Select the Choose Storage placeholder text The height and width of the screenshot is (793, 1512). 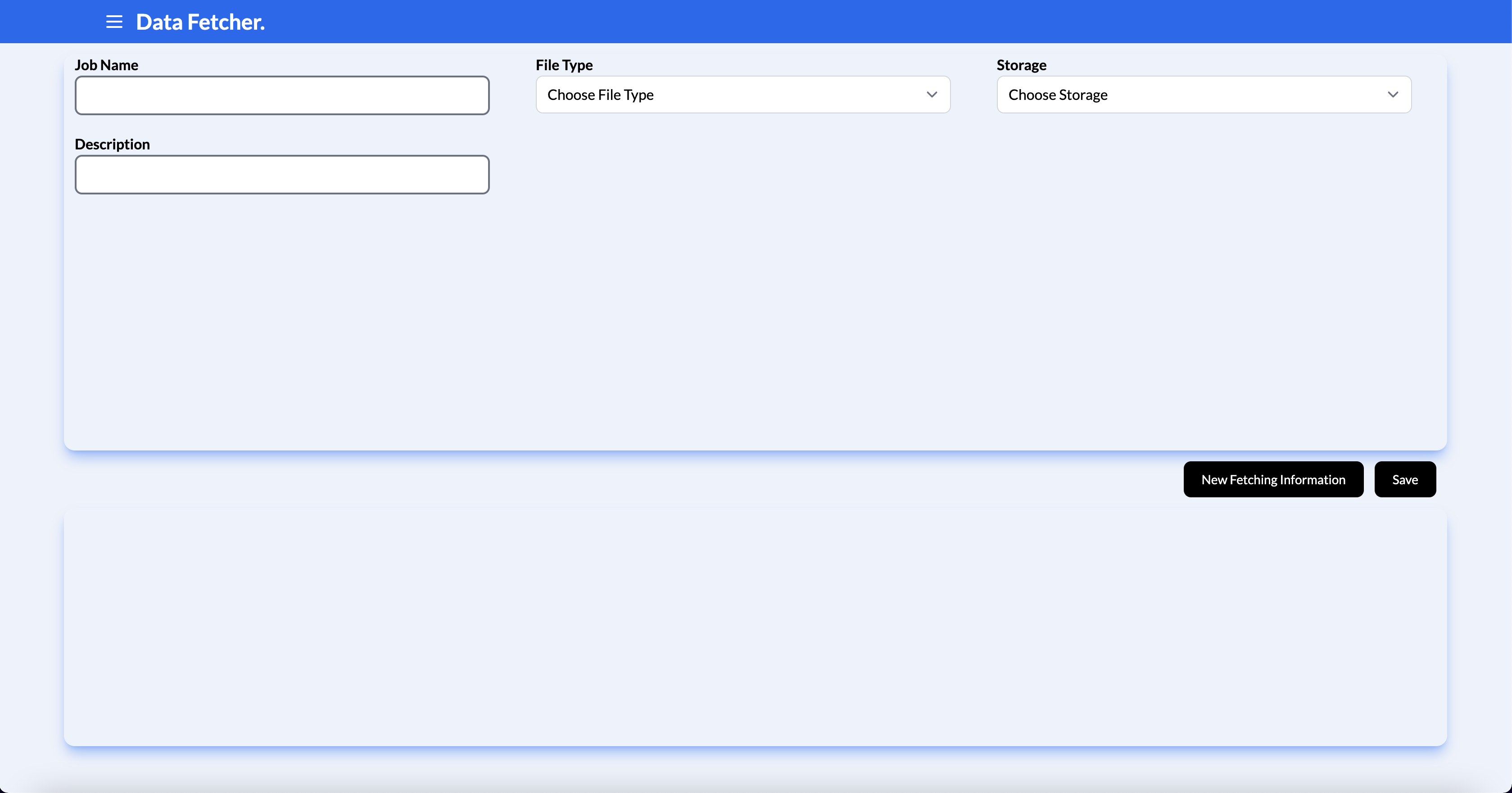(1058, 95)
